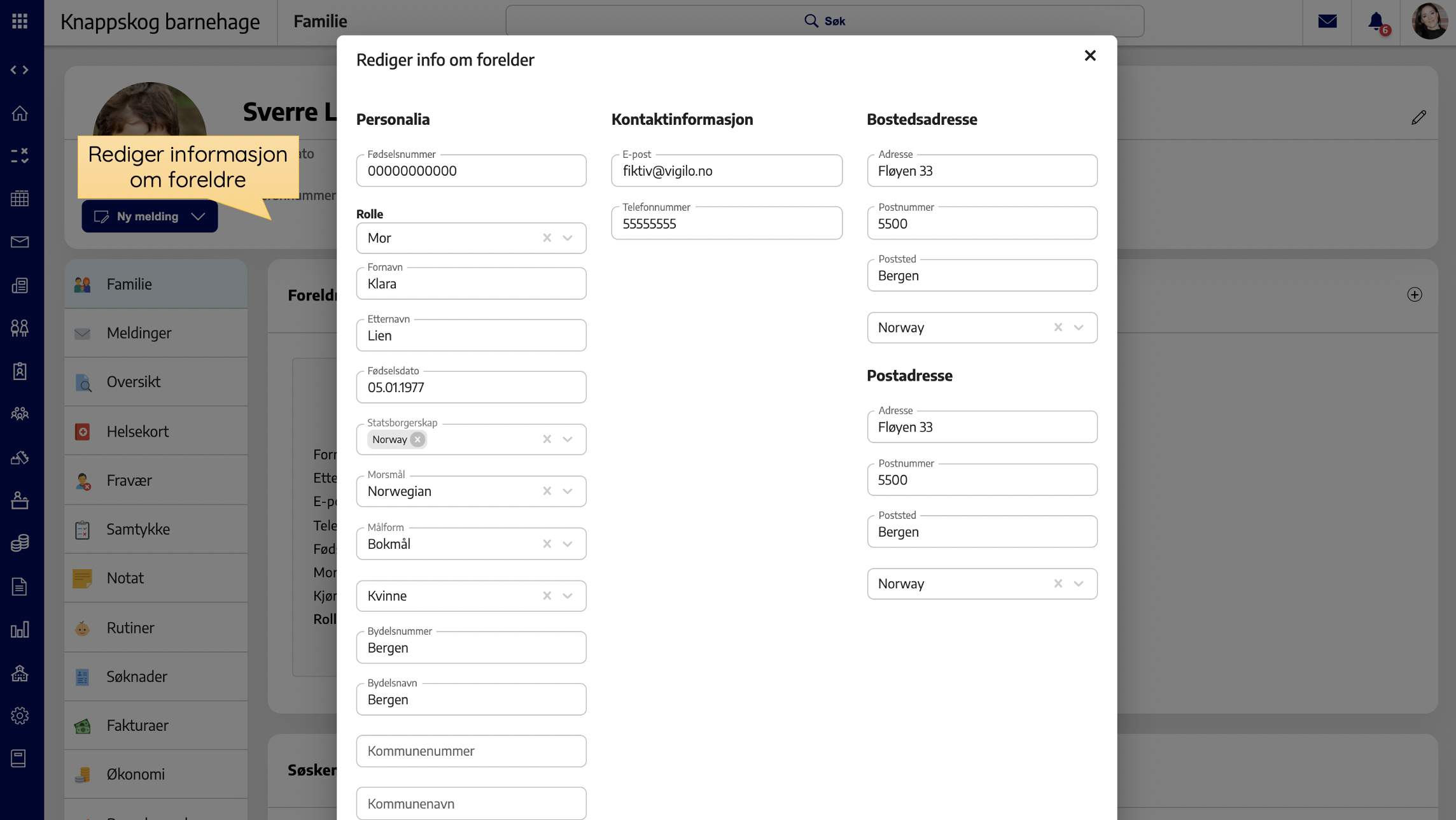Screen dimensions: 1456x820
Task: Open user profile avatar in top bar
Action: click(1429, 21)
